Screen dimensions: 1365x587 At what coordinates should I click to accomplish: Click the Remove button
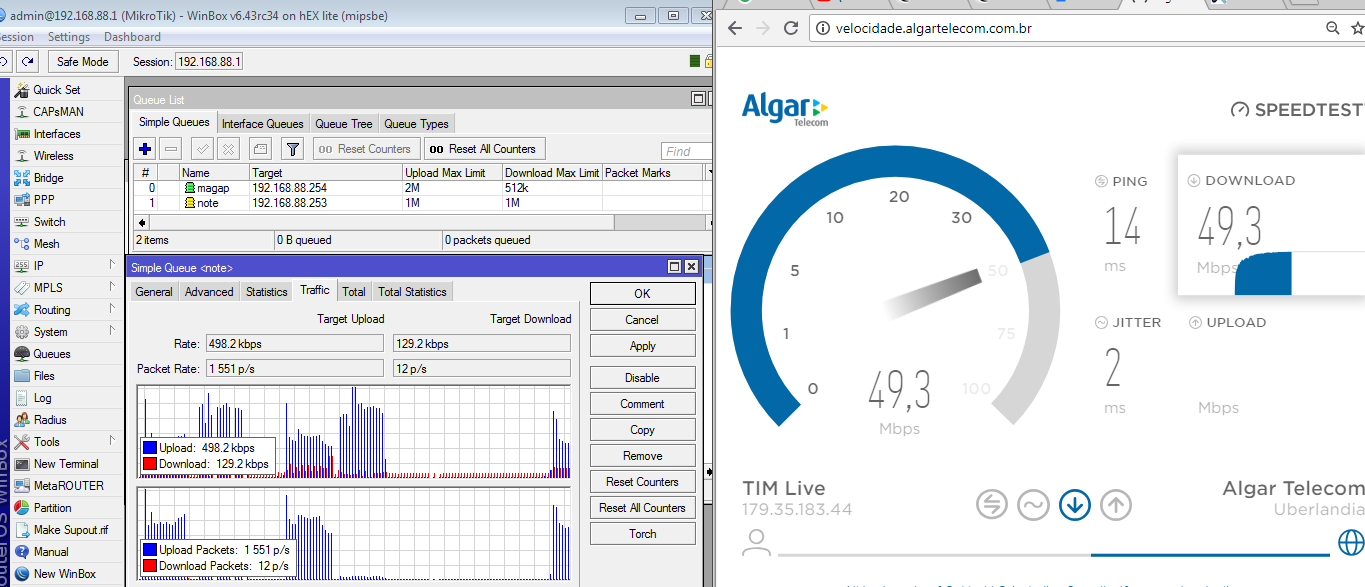click(642, 456)
